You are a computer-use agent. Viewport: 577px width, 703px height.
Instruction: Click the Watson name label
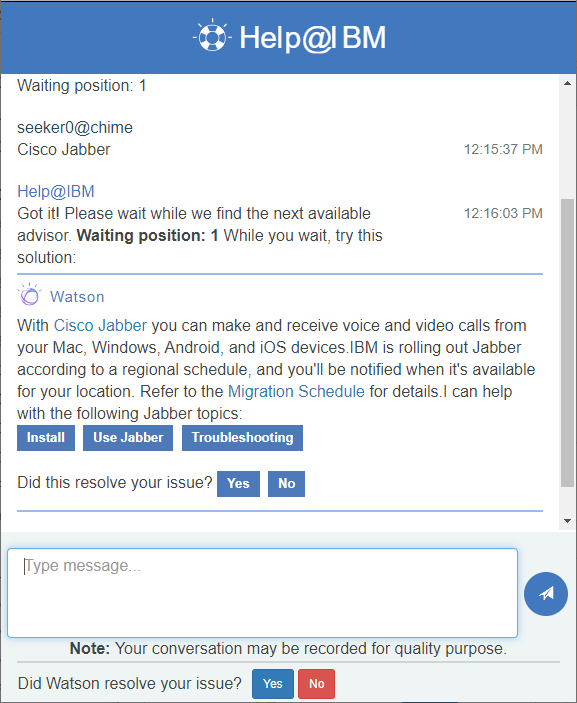point(77,297)
